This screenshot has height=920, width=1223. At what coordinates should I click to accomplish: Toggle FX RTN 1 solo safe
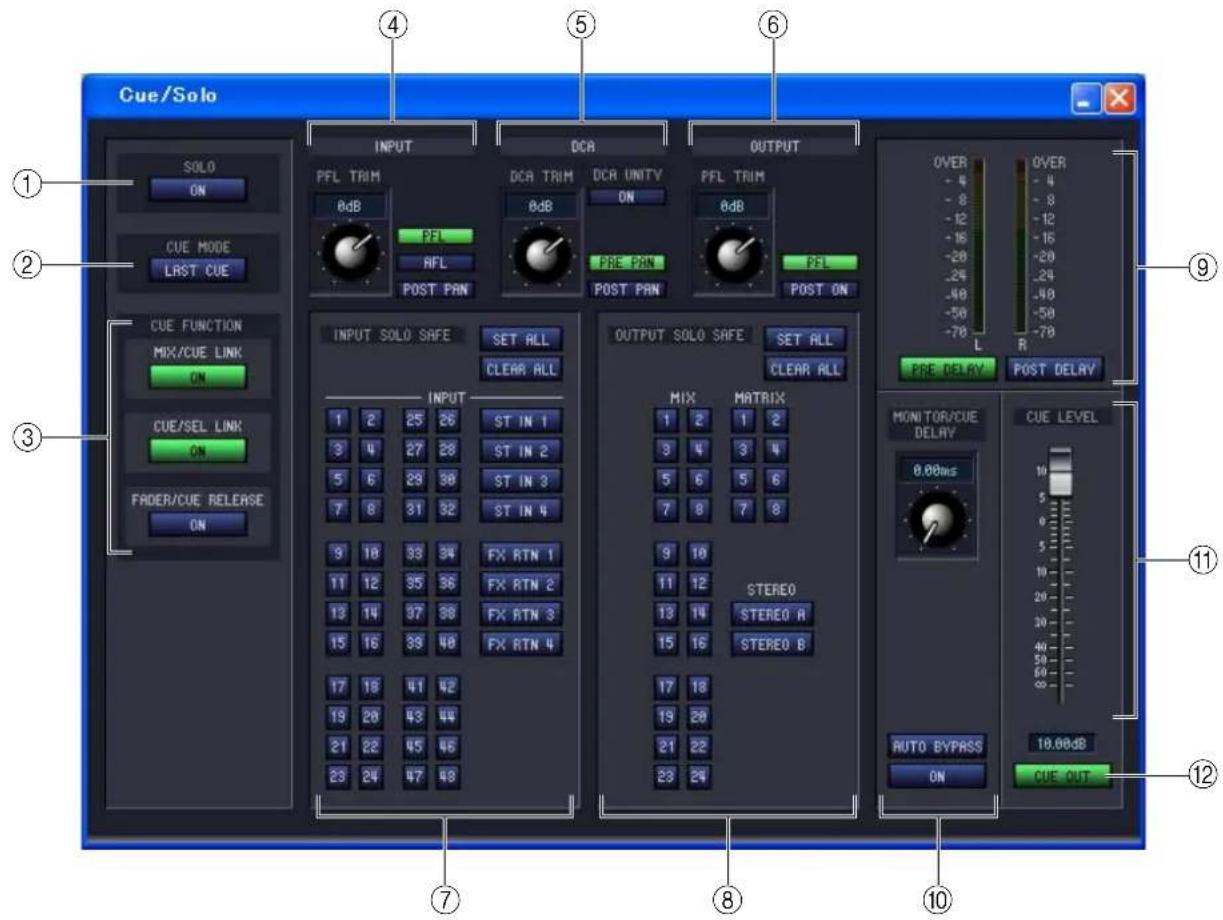[x=520, y=552]
